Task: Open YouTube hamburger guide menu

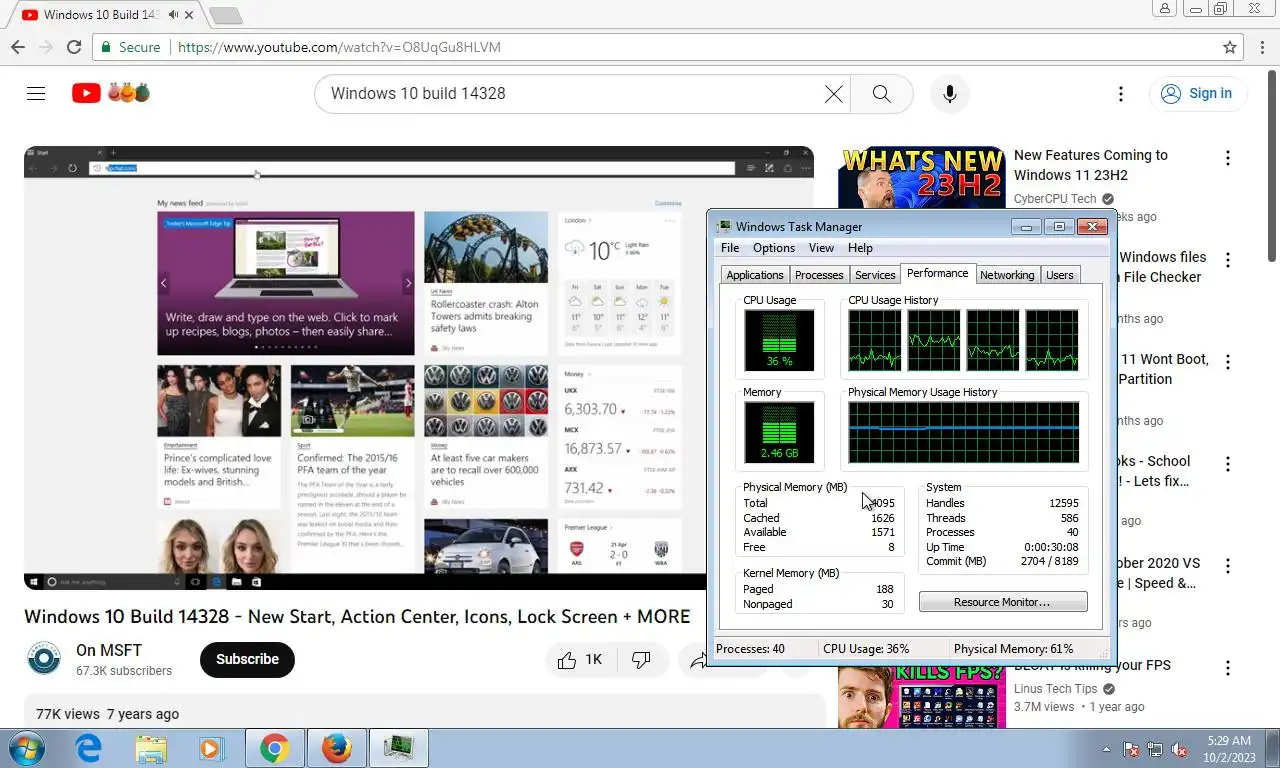Action: point(36,93)
